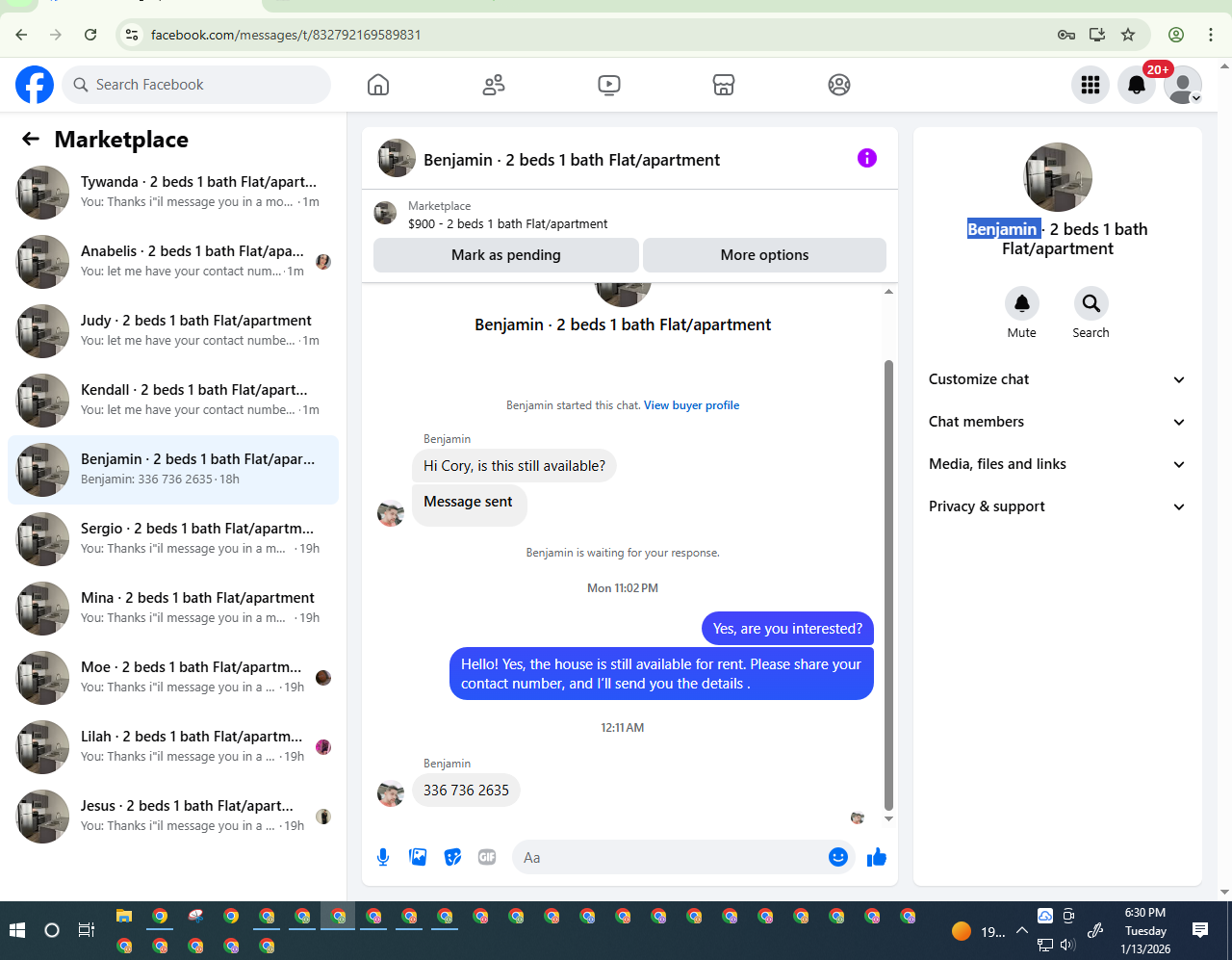Open the Video/Watch icon
1232x960 pixels.
tap(608, 85)
